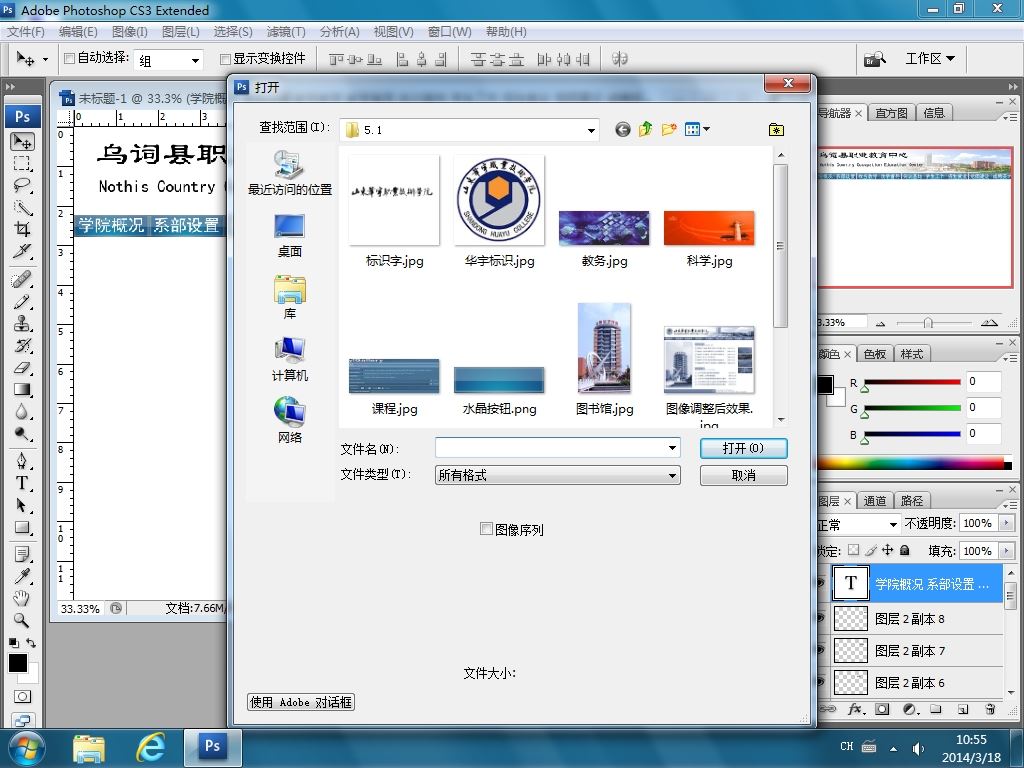Tick the 图像序列 checkbox
1024x768 pixels.
(486, 529)
